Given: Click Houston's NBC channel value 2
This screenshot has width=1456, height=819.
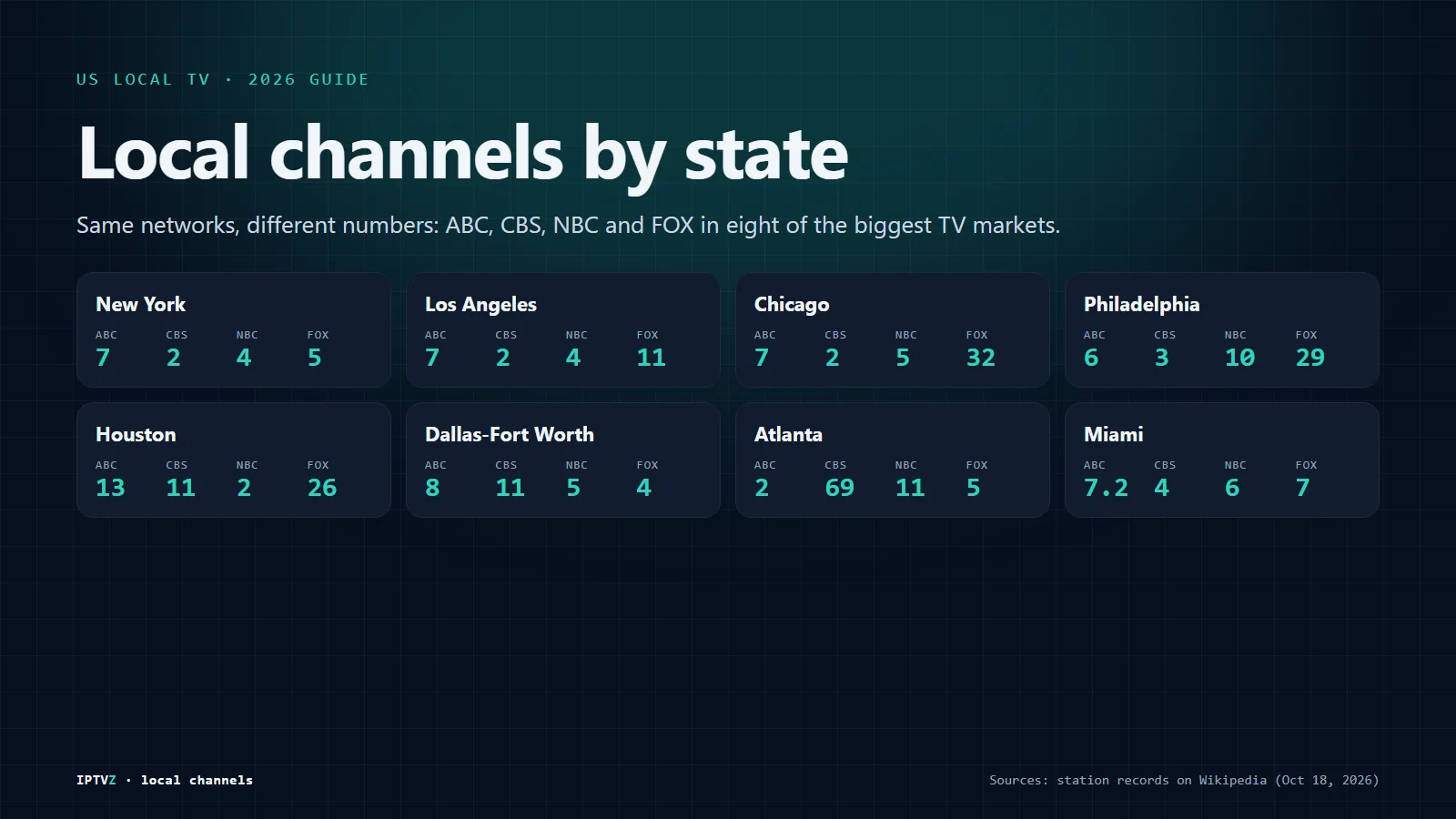Looking at the screenshot, I should coord(244,488).
